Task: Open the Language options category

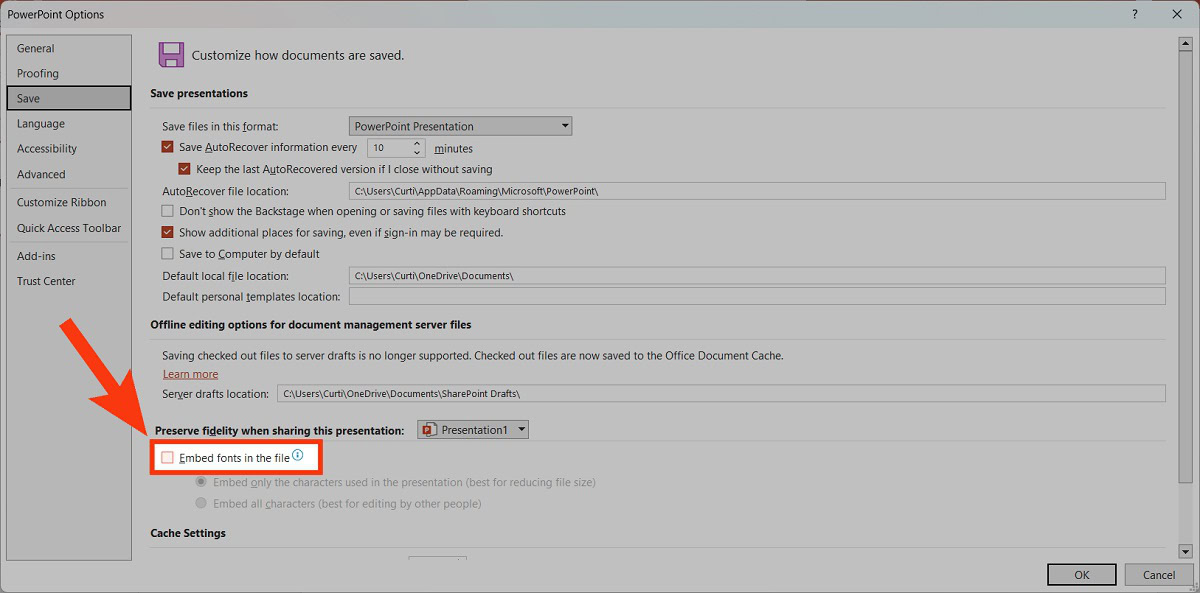Action: 68,124
